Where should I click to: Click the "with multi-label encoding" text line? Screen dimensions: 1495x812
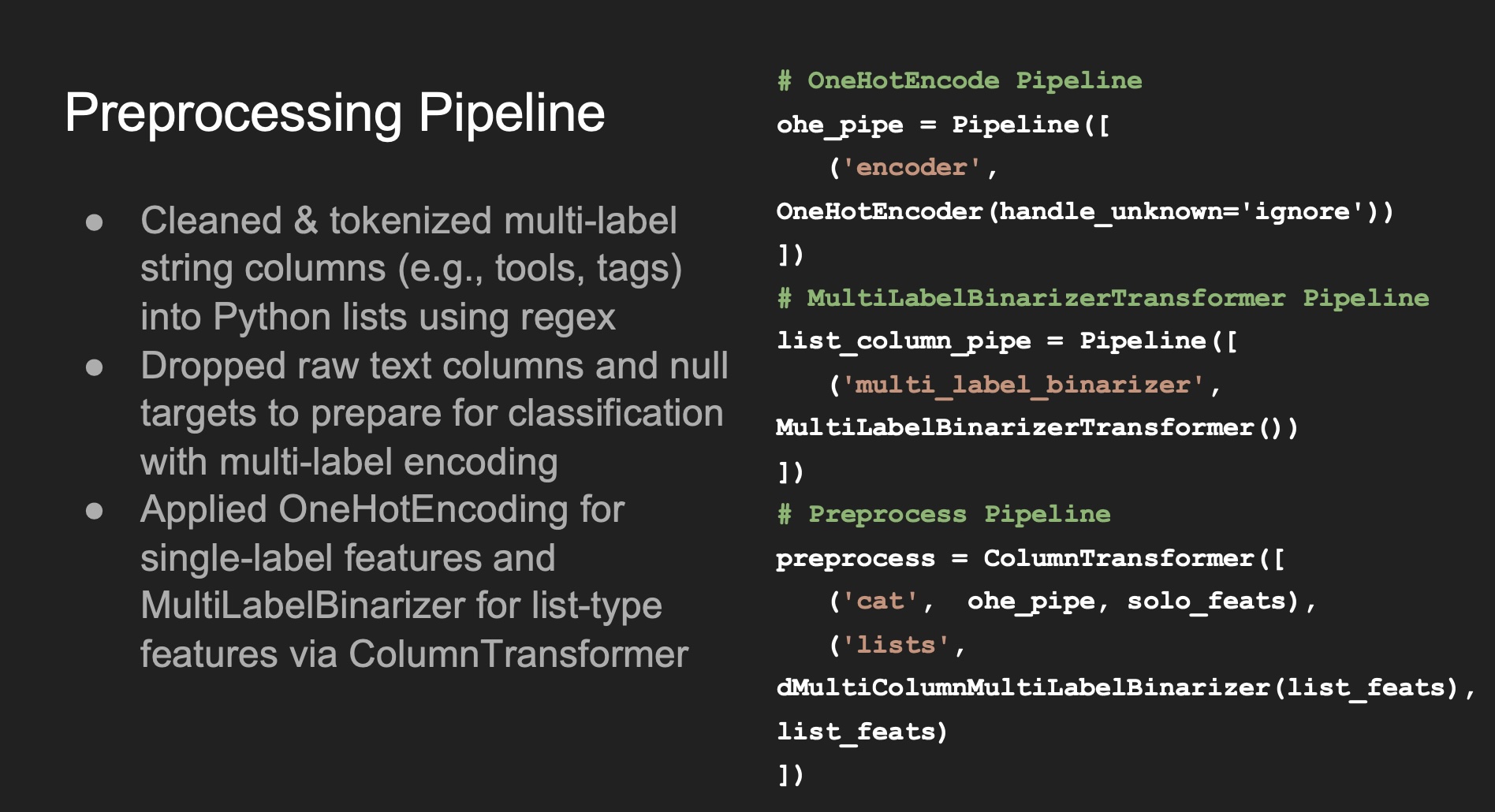[x=349, y=462]
